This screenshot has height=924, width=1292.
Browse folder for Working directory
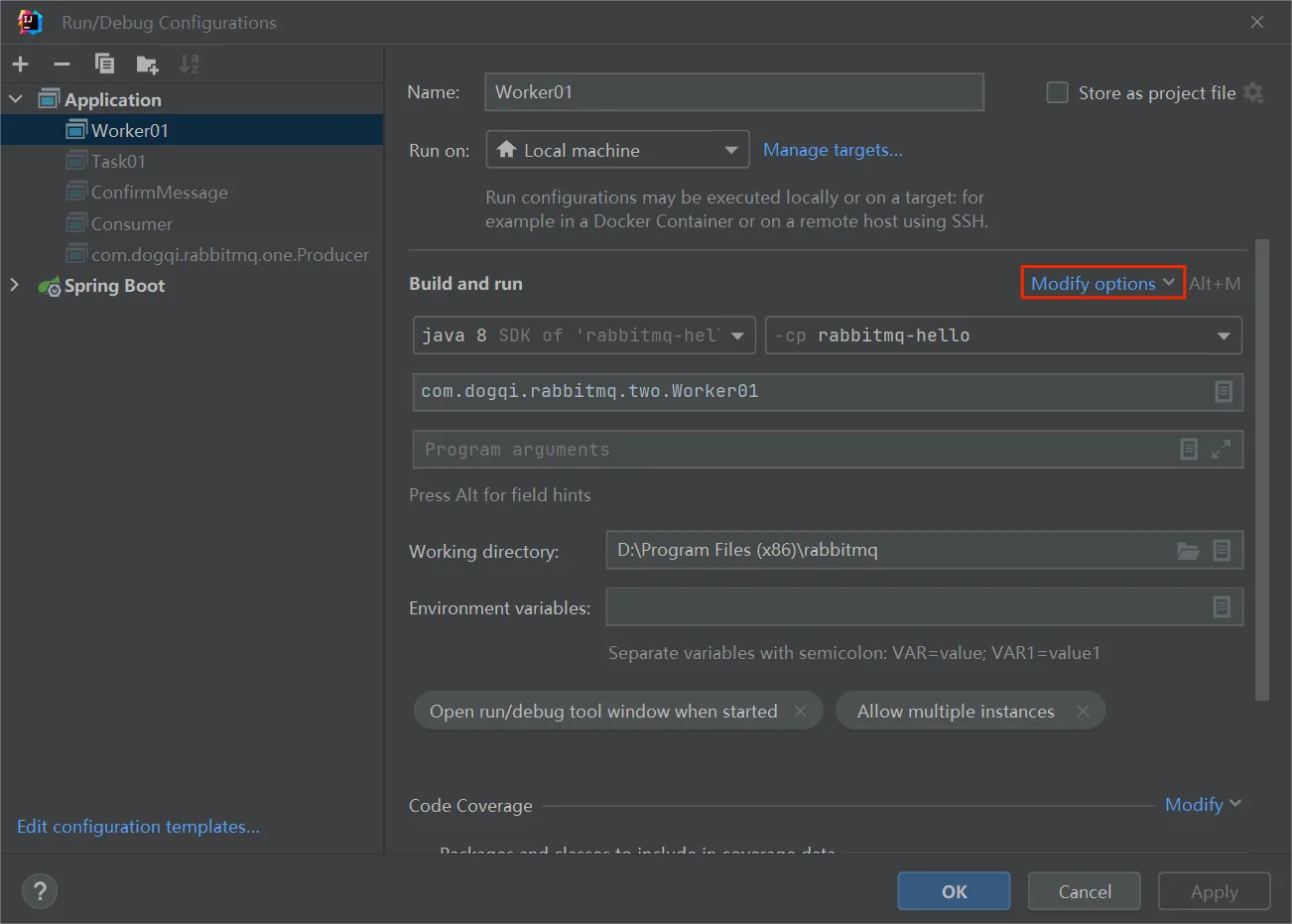click(x=1188, y=550)
